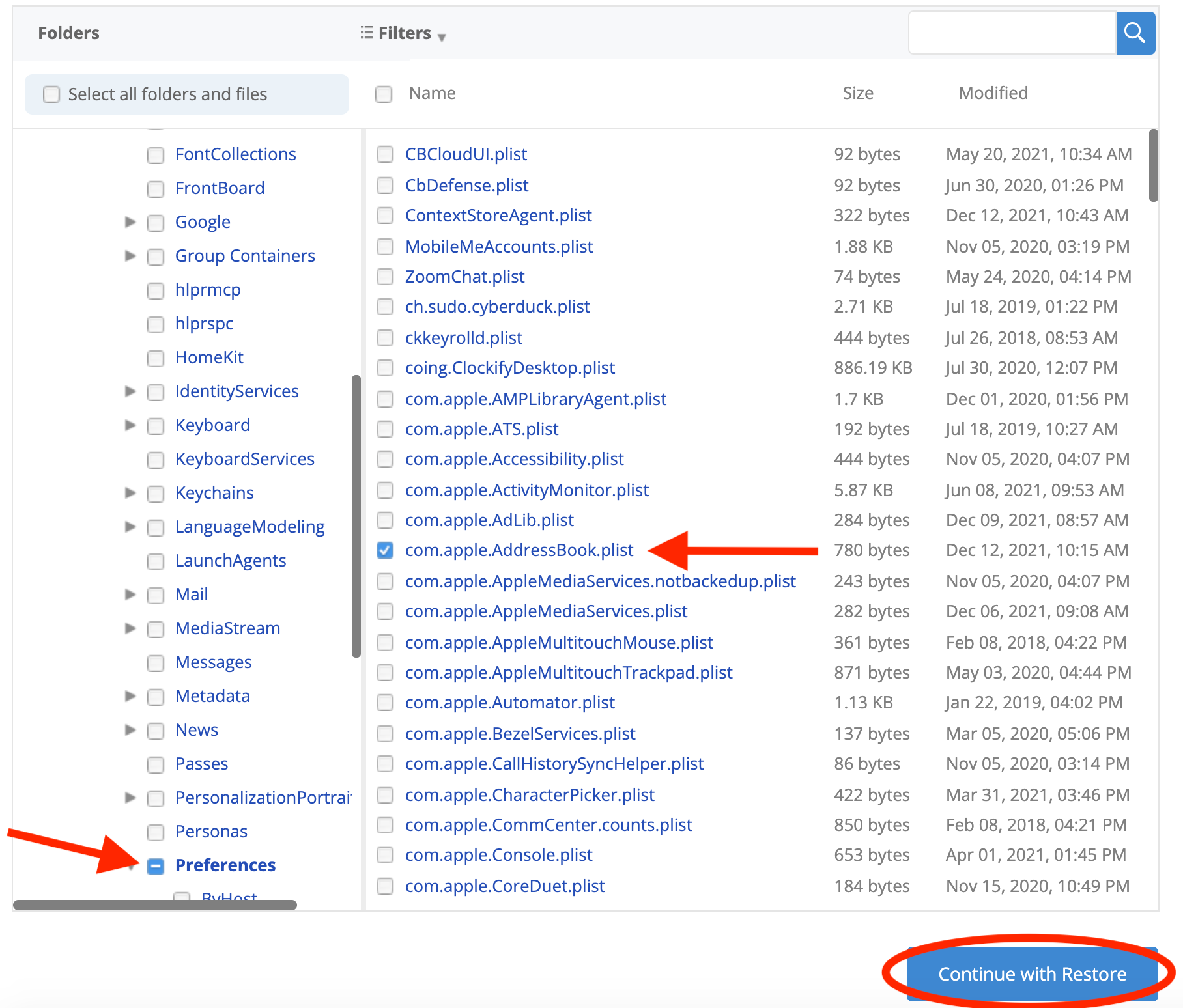Open com.apple.AppleMultitouchTrackpad.plist link
The height and width of the screenshot is (1008, 1183).
569,673
